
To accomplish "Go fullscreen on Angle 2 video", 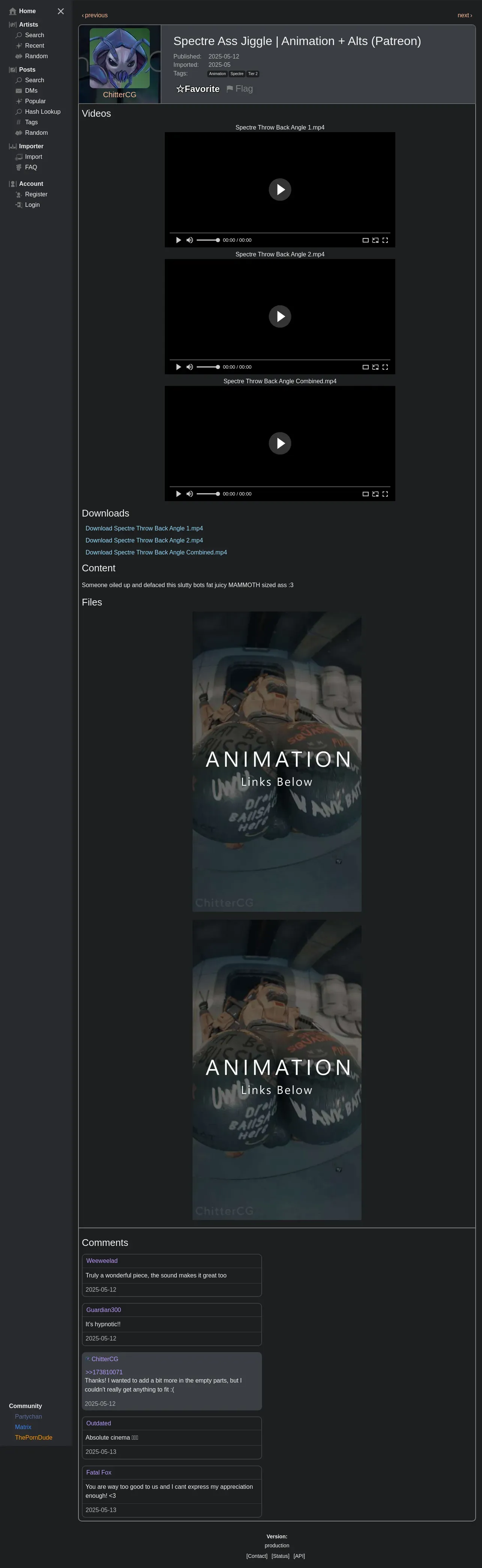I will [x=385, y=367].
